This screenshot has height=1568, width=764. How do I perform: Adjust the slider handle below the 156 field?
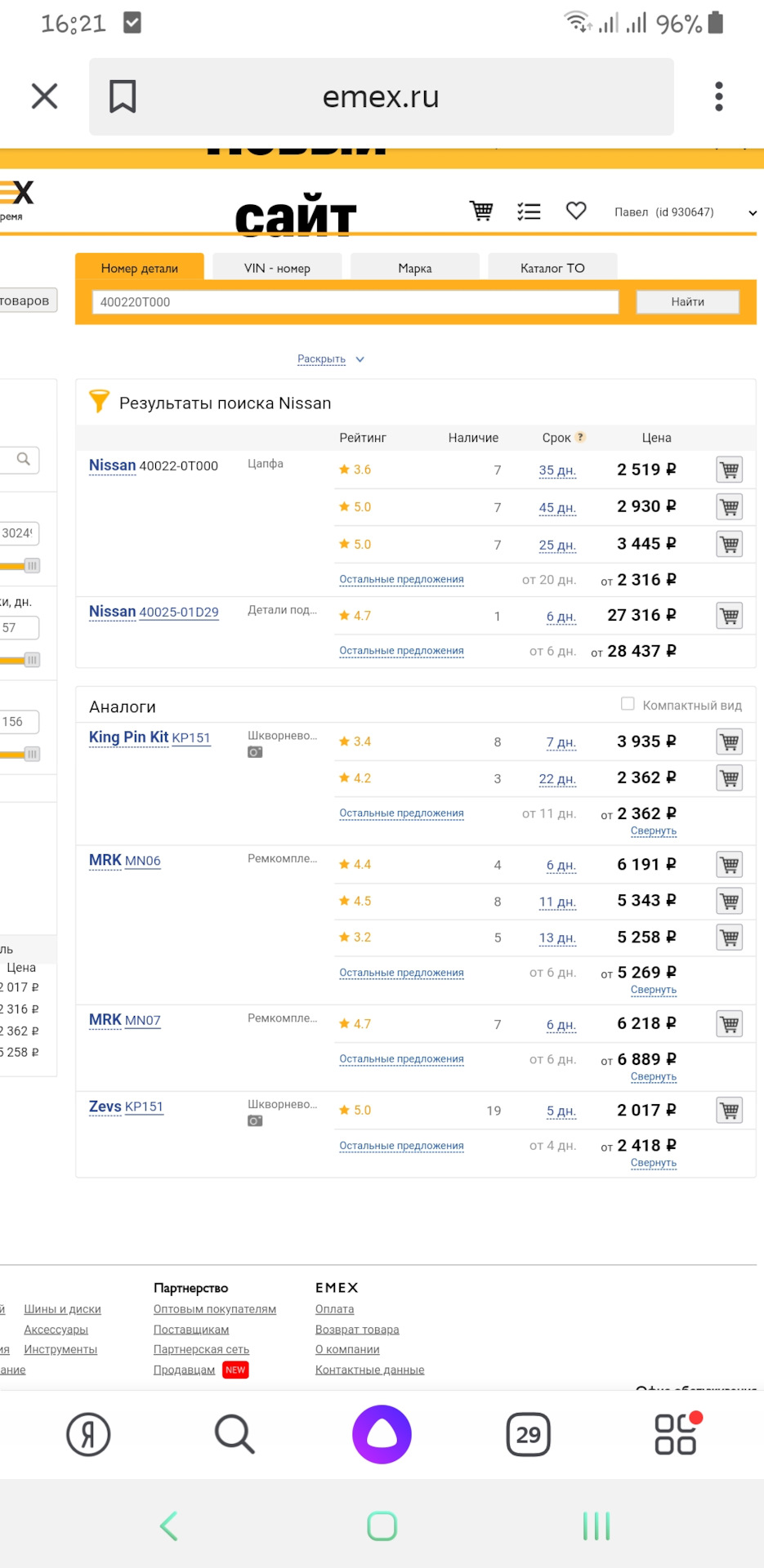pos(32,755)
